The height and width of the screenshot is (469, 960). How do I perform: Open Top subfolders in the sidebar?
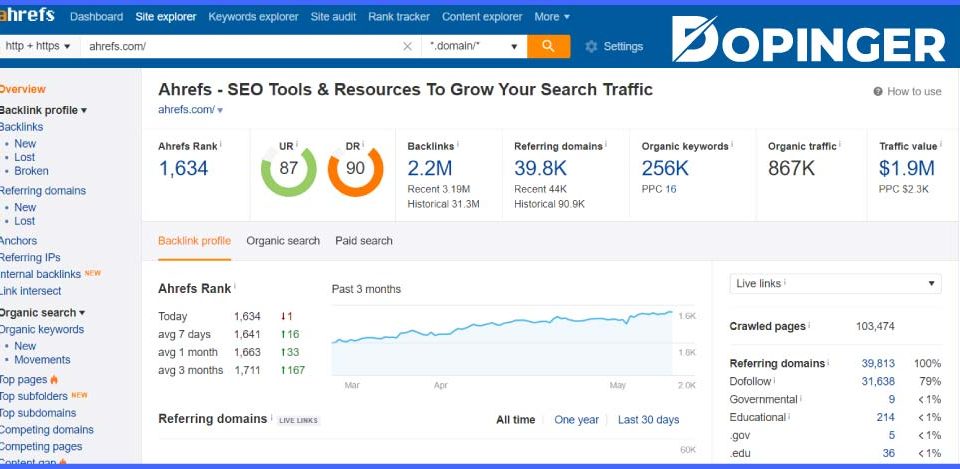point(34,396)
